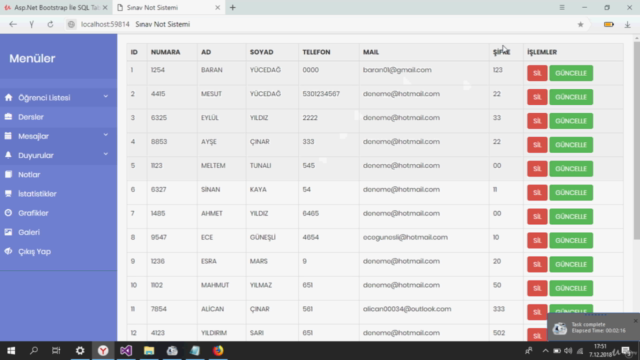Screen dimensions: 640x360
Task: Click the bell icon beside Duyurular
Action: (9, 155)
